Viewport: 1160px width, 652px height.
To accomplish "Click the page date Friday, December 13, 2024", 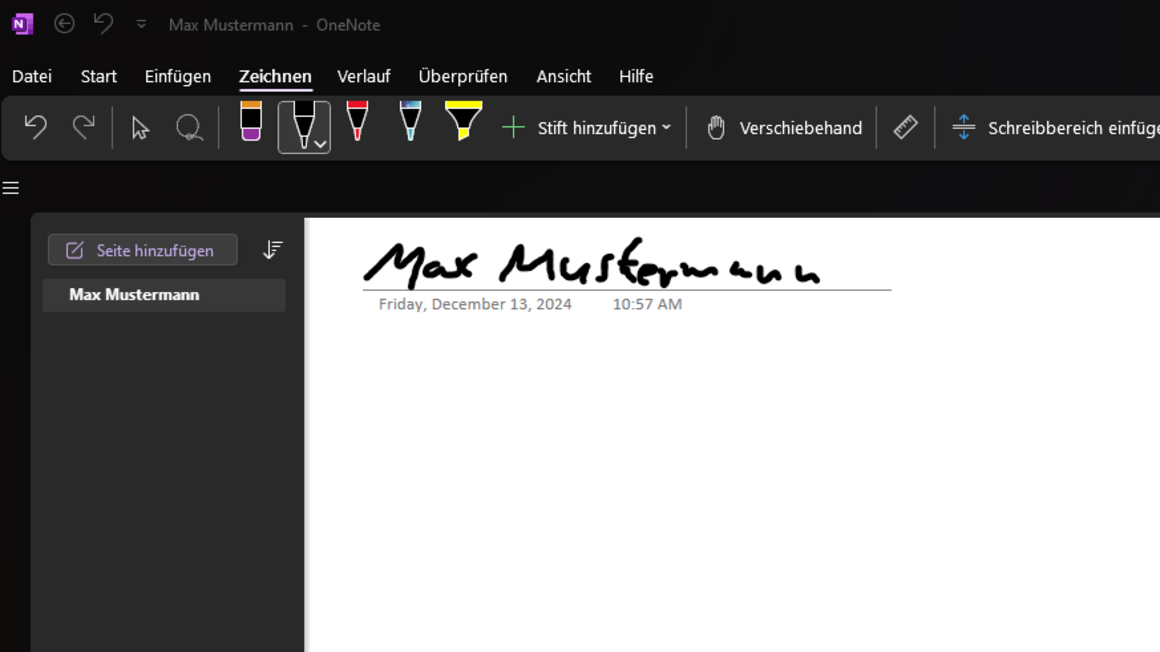I will click(x=475, y=304).
